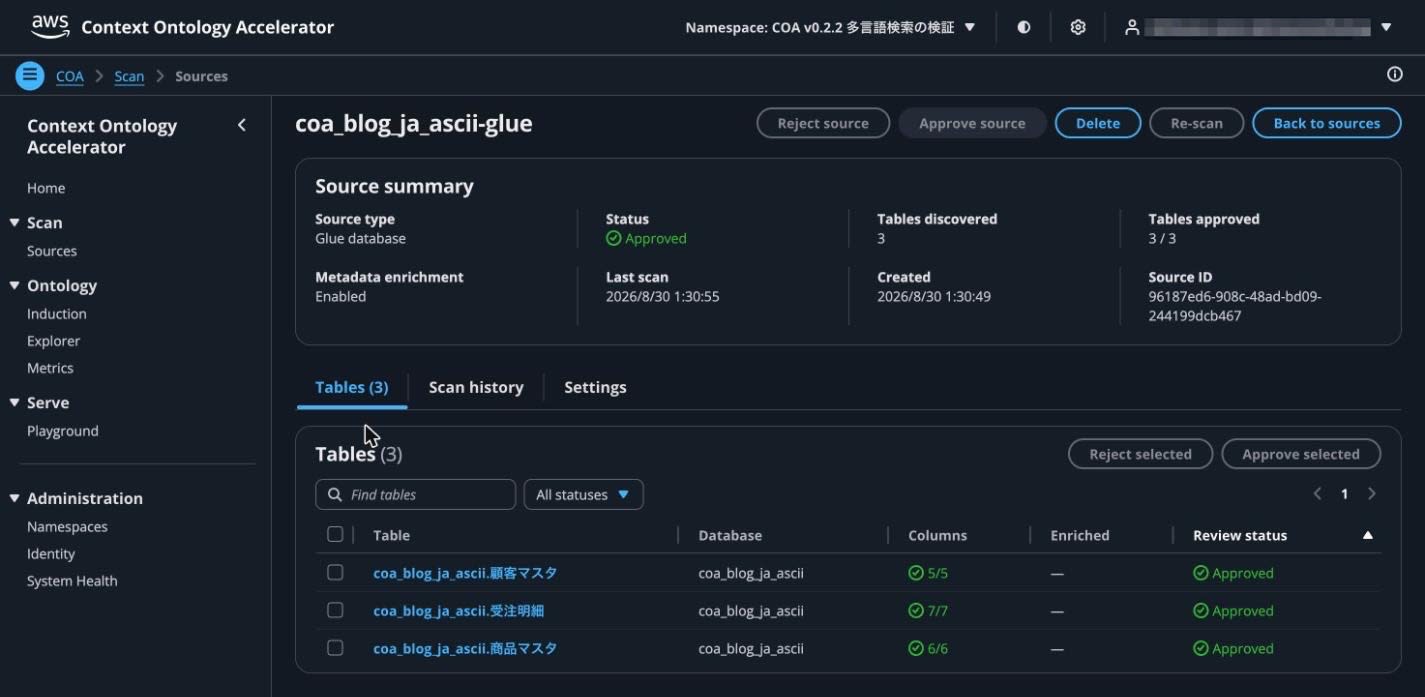
Task: Check the 受注明細 table row checkbox
Action: 335,610
